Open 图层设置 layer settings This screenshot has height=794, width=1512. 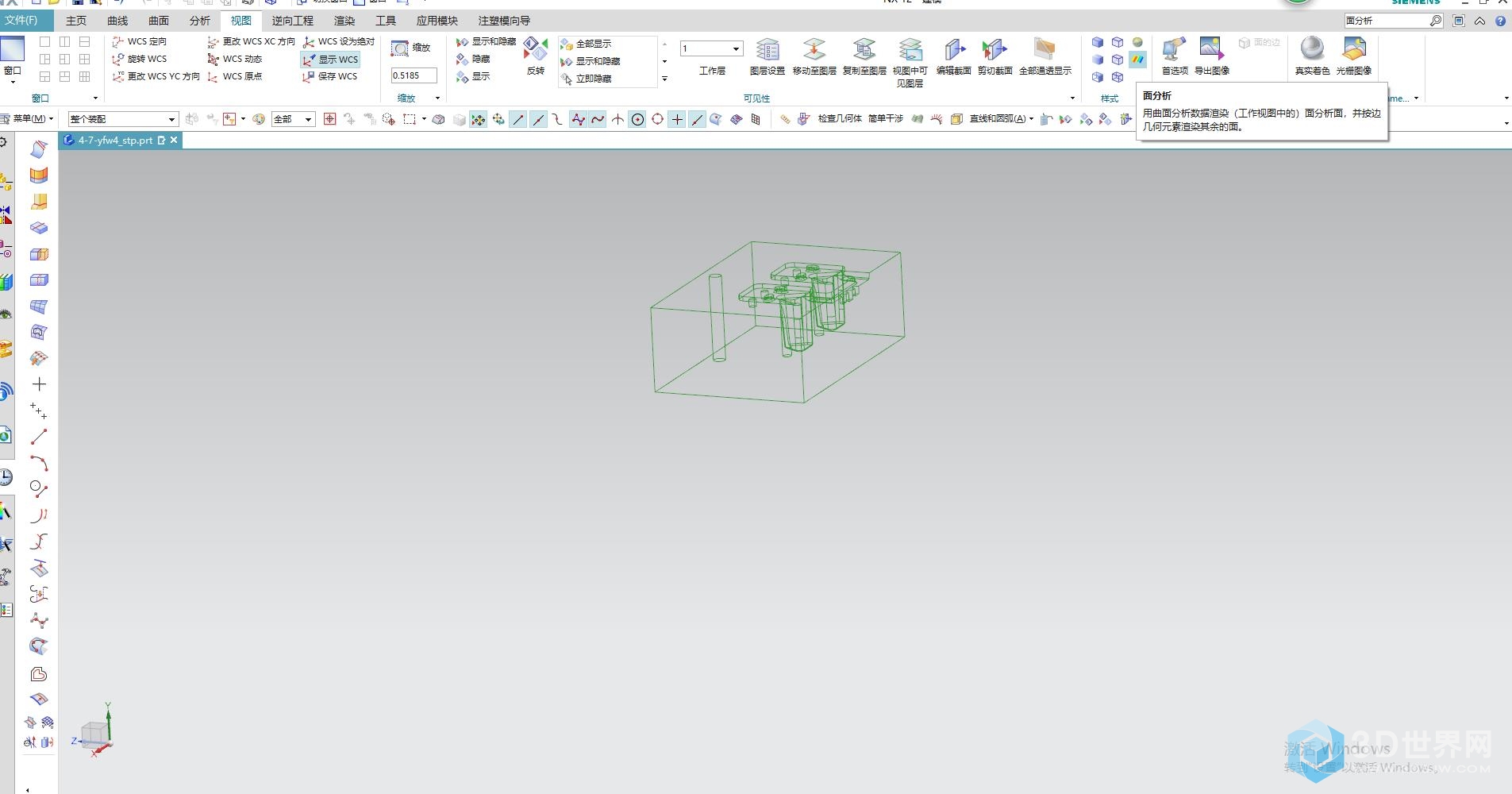pyautogui.click(x=767, y=56)
